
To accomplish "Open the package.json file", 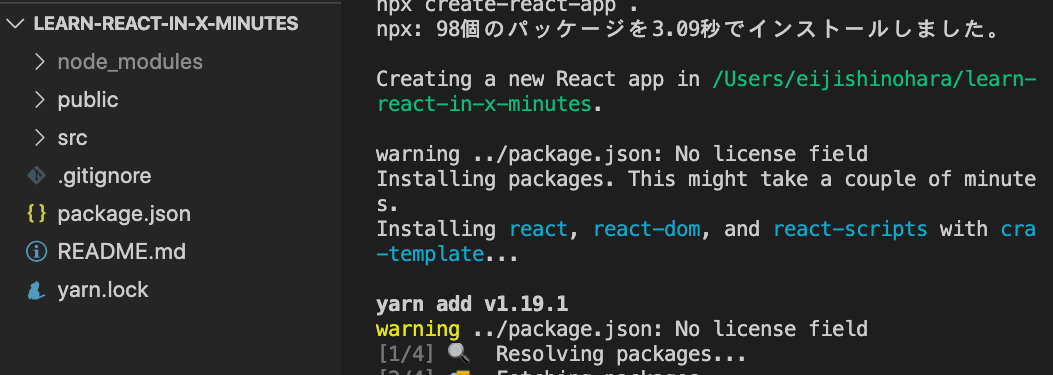I will pos(124,214).
